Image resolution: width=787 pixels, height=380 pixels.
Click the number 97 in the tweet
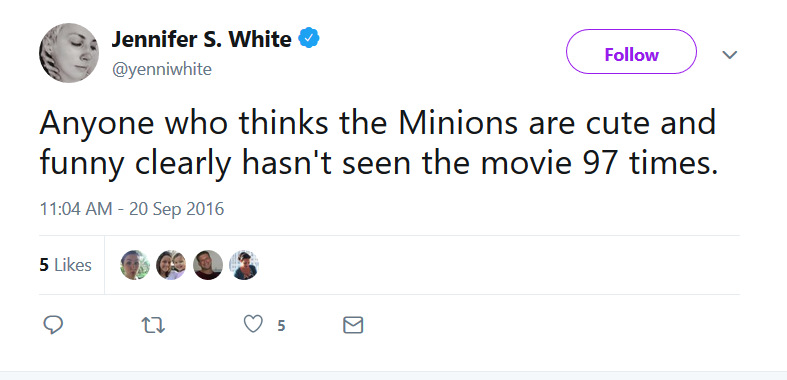600,163
